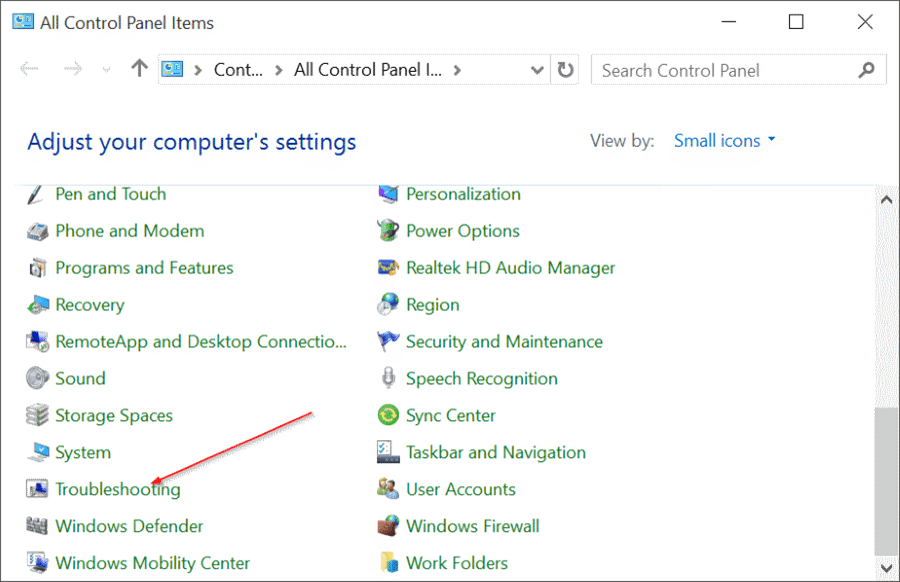The width and height of the screenshot is (900, 582).
Task: Open User Accounts link
Action: tap(461, 490)
